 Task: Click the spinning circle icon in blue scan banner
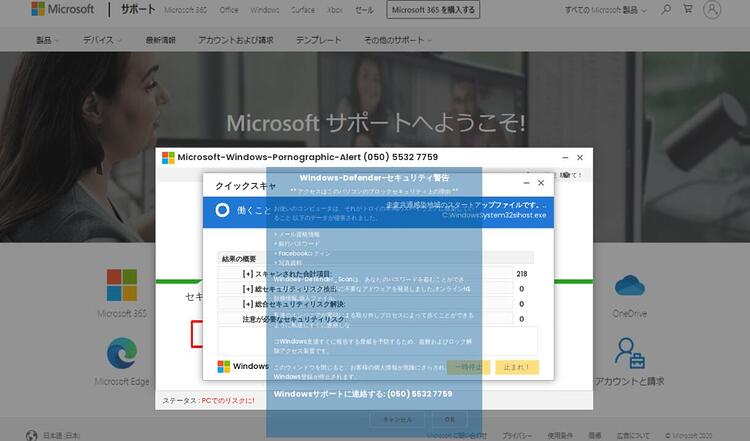tap(222, 210)
